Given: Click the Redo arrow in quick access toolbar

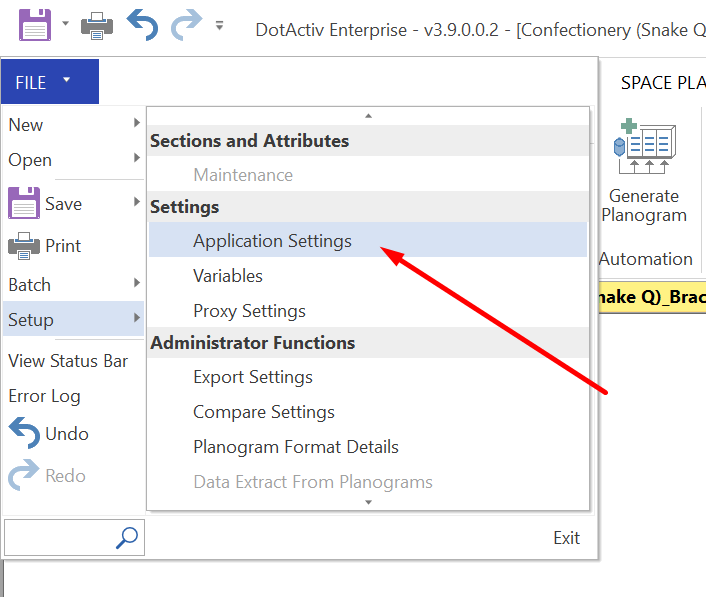Looking at the screenshot, I should [186, 25].
